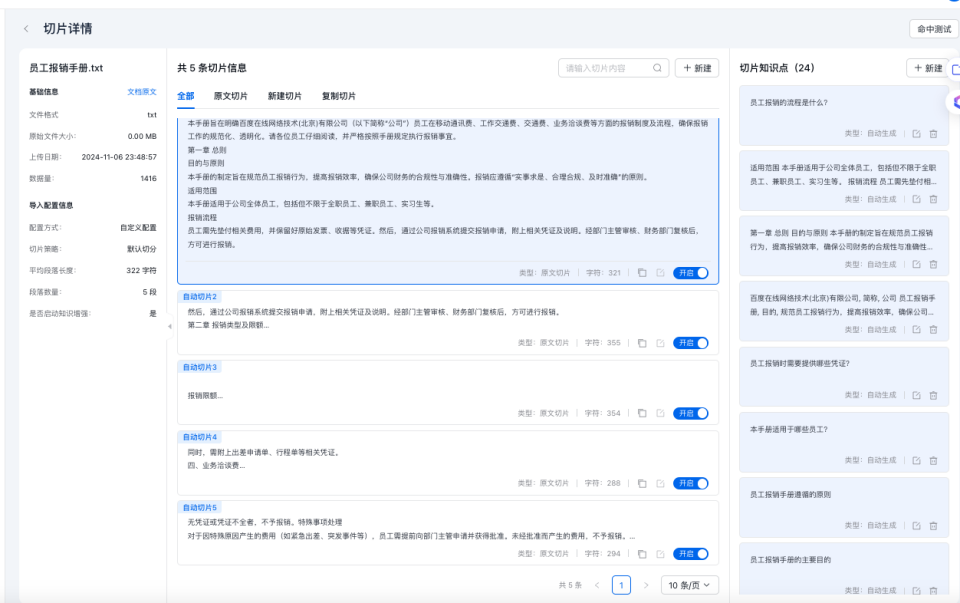The image size is (960, 603).
Task: Switch to the 复制切片 tab
Action: [x=339, y=96]
